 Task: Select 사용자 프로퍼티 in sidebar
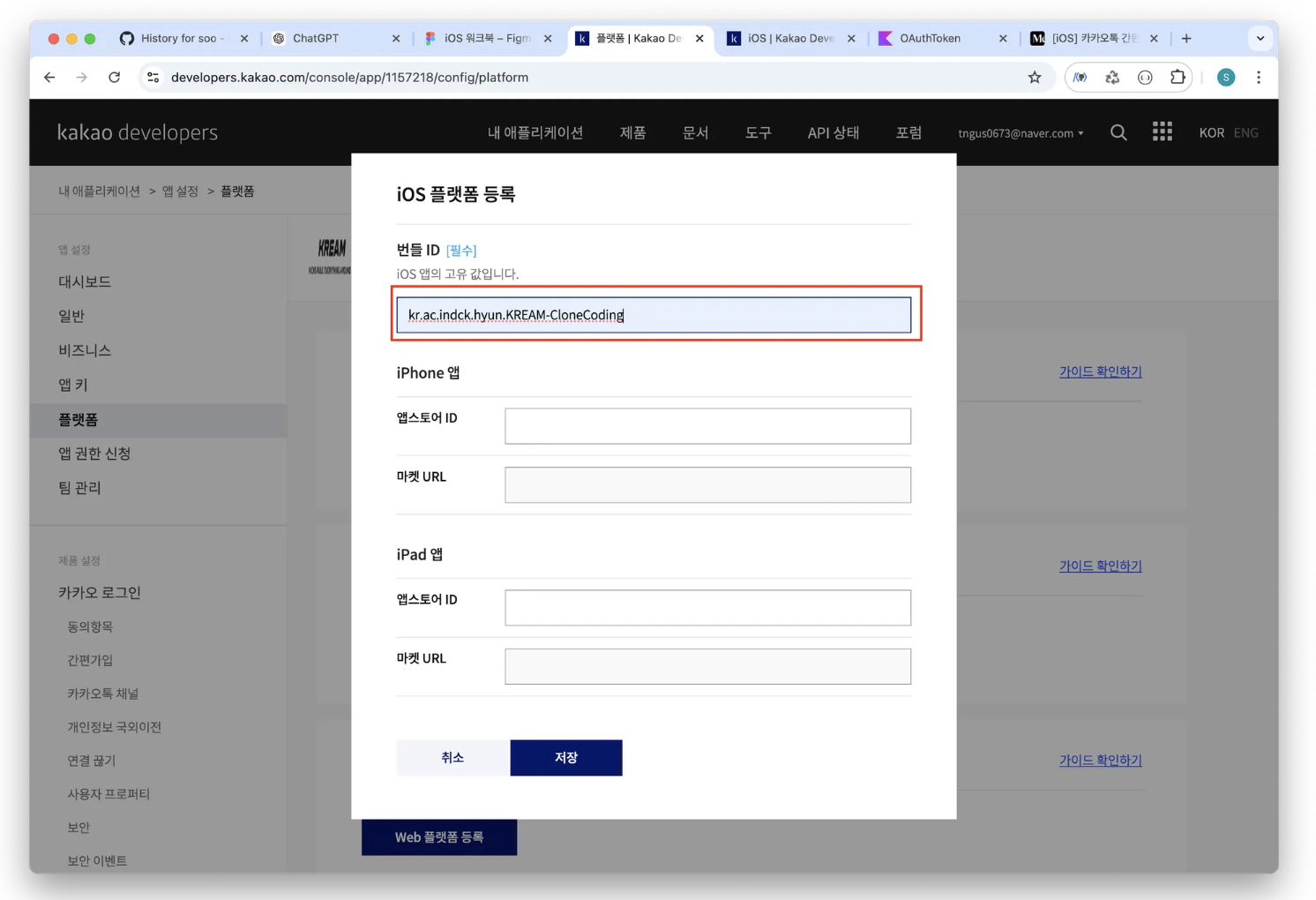click(x=108, y=794)
